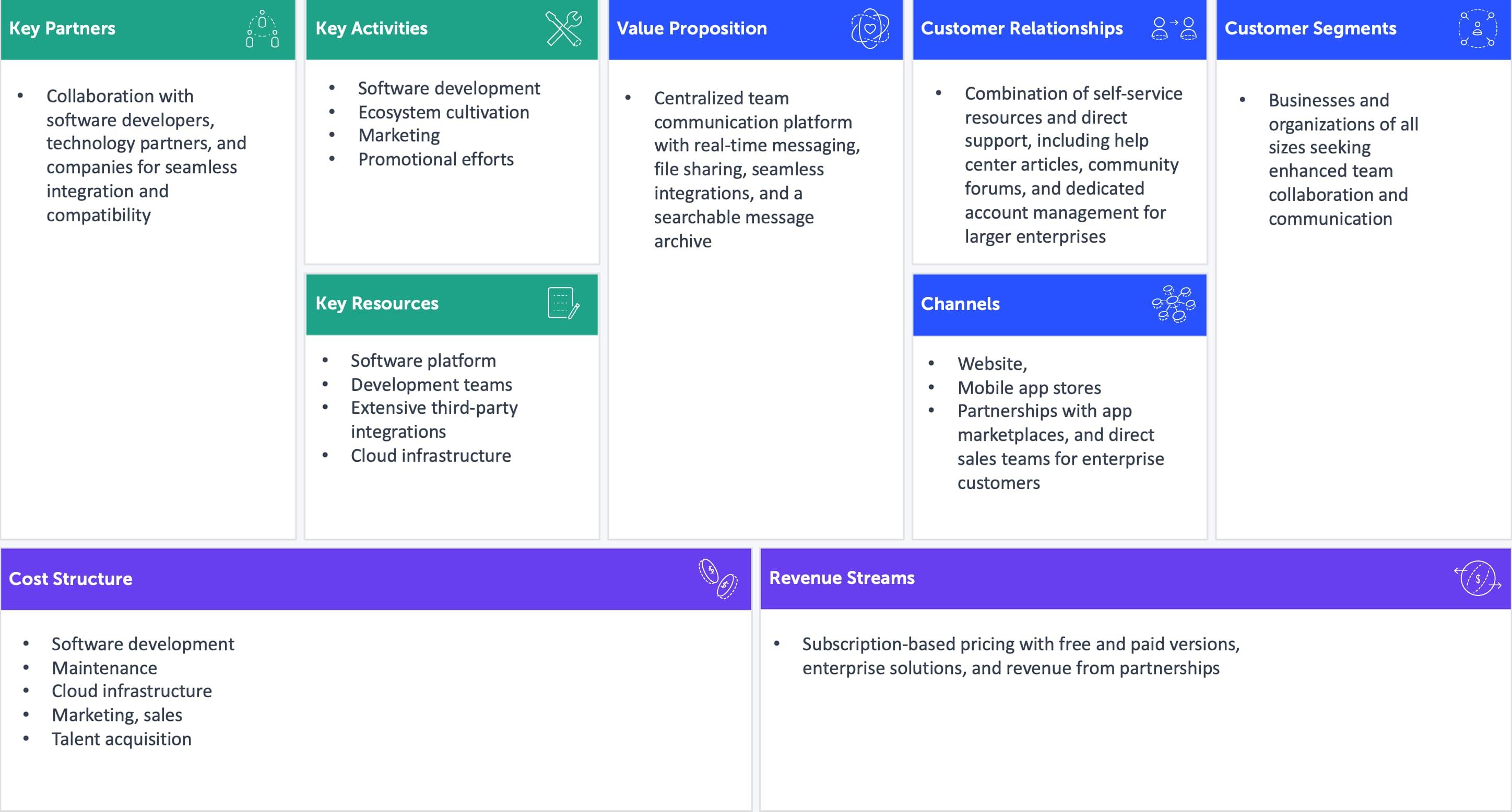This screenshot has height=812, width=1512.
Task: Click the Key Activities wrench-and-screwdriver icon
Action: click(x=563, y=28)
